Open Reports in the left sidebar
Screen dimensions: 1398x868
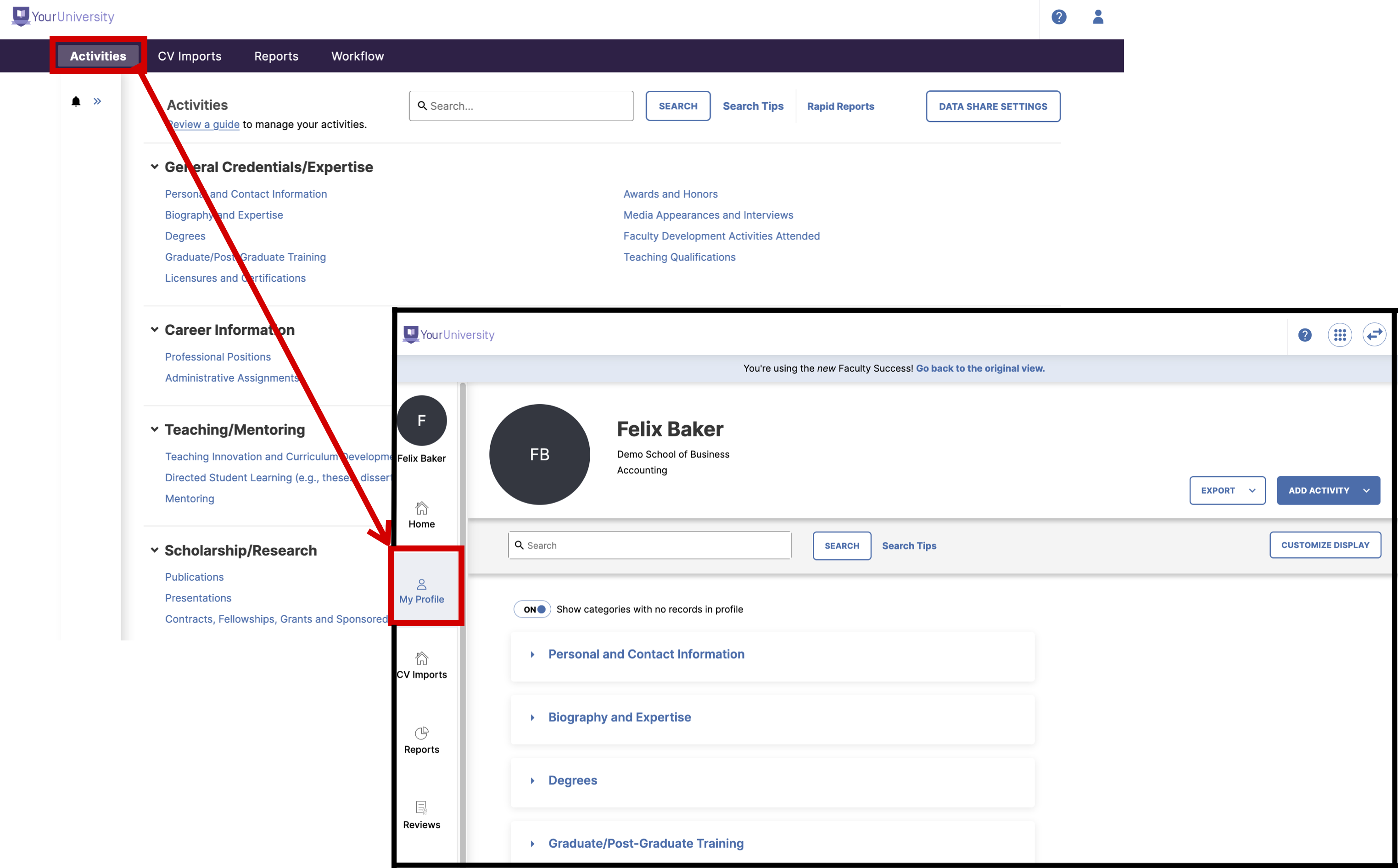(421, 740)
